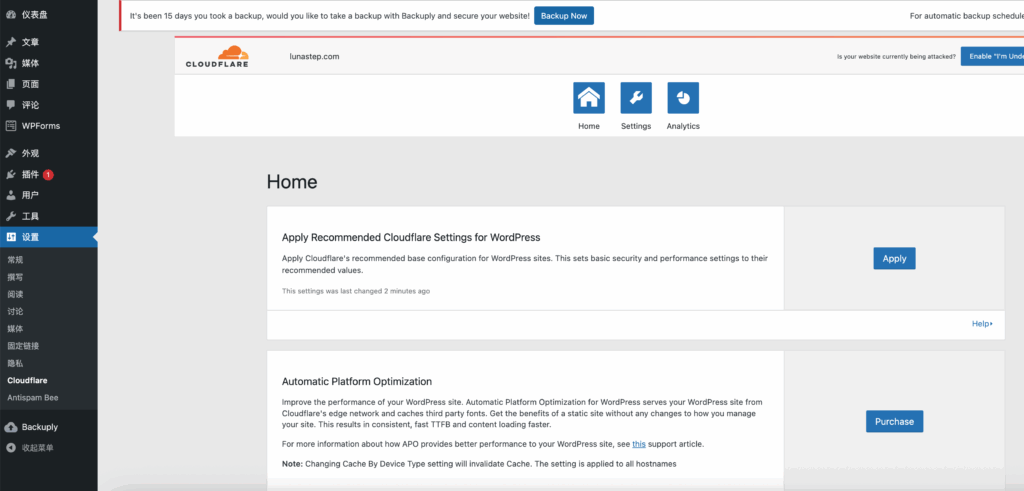Click the 评论 comment bubble icon
Image resolution: width=1024 pixels, height=491 pixels.
tap(10, 105)
